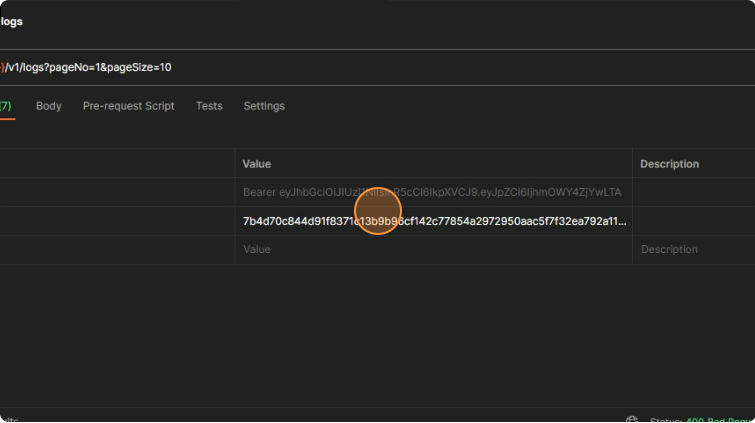The width and height of the screenshot is (755, 423).
Task: Click the Value column header
Action: [257, 164]
